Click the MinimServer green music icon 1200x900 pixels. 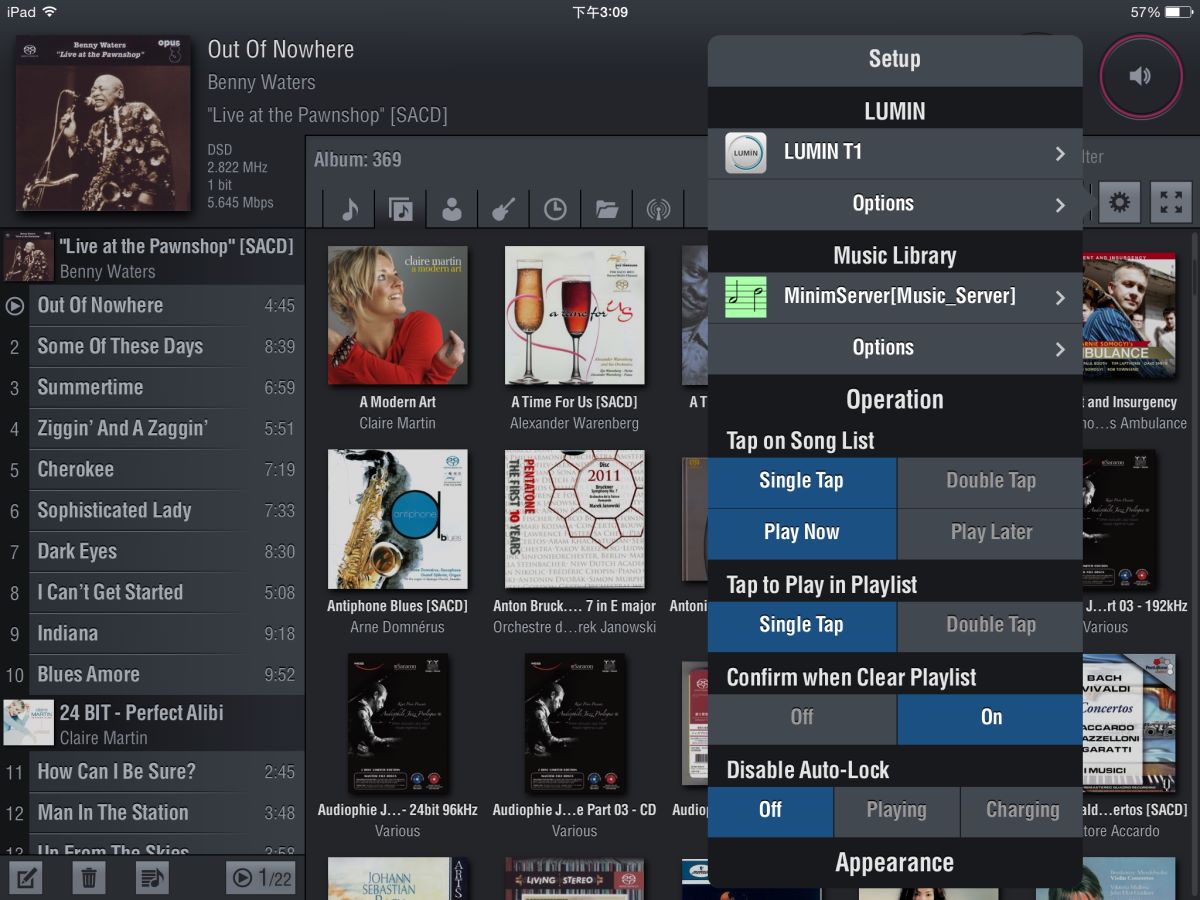point(745,297)
